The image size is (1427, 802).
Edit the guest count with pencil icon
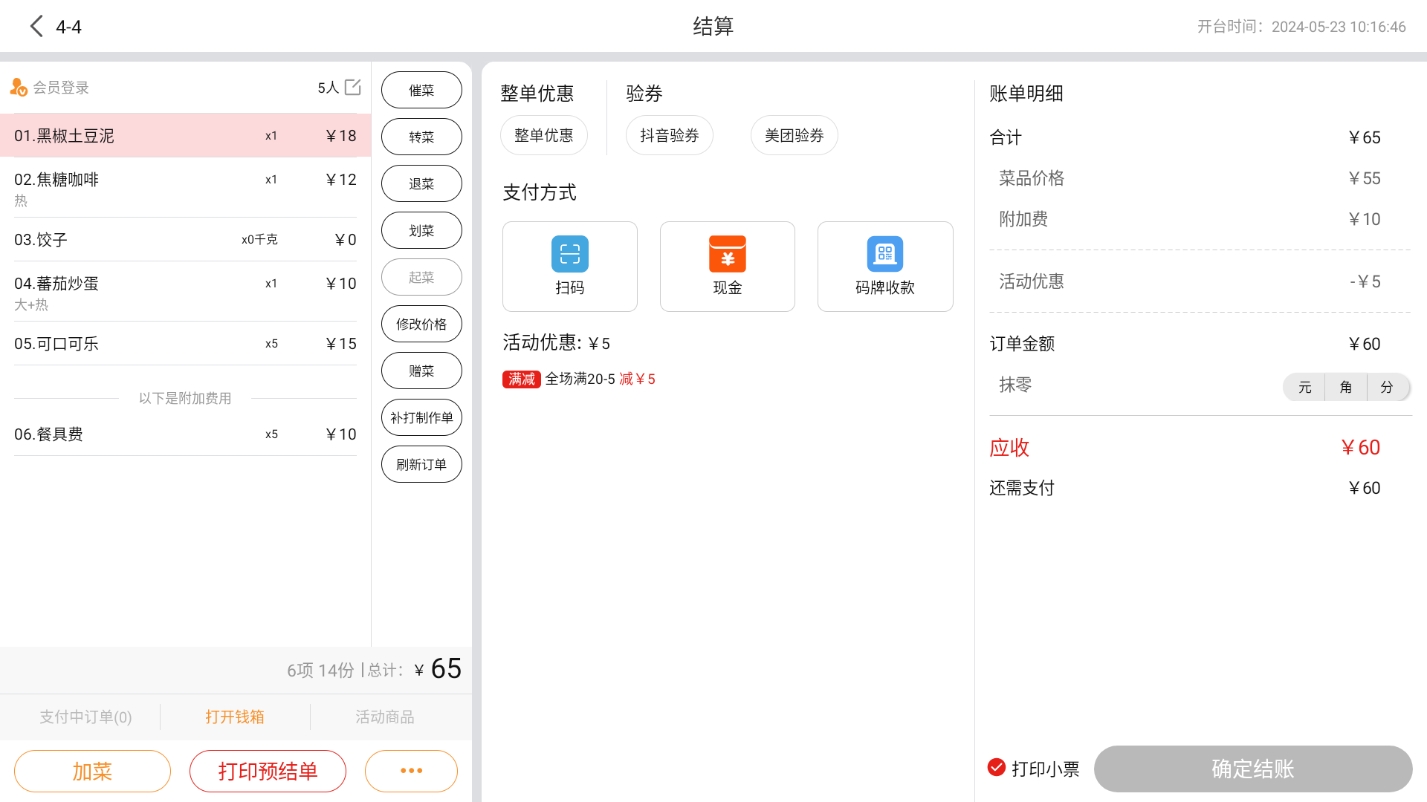pyautogui.click(x=353, y=87)
